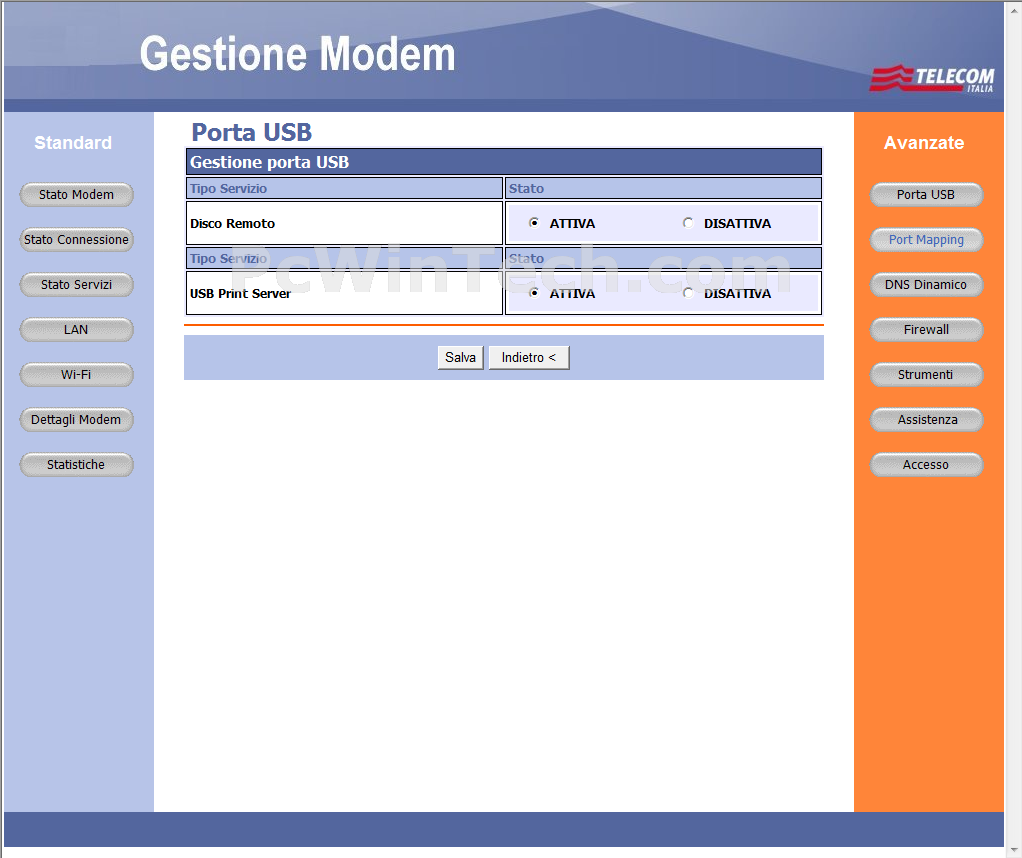Open LAN settings
The image size is (1022, 858).
click(76, 329)
